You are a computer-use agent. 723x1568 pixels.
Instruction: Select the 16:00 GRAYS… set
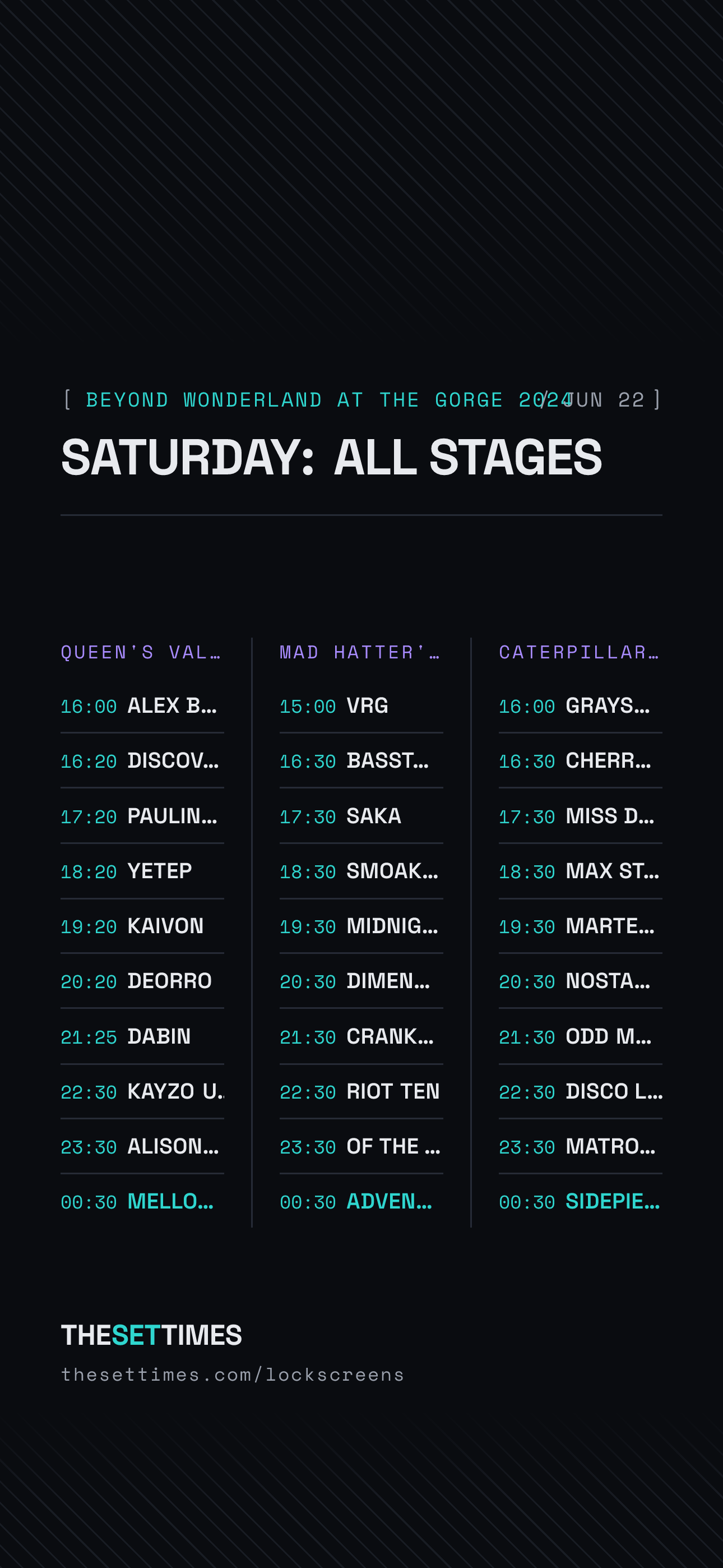point(580,705)
